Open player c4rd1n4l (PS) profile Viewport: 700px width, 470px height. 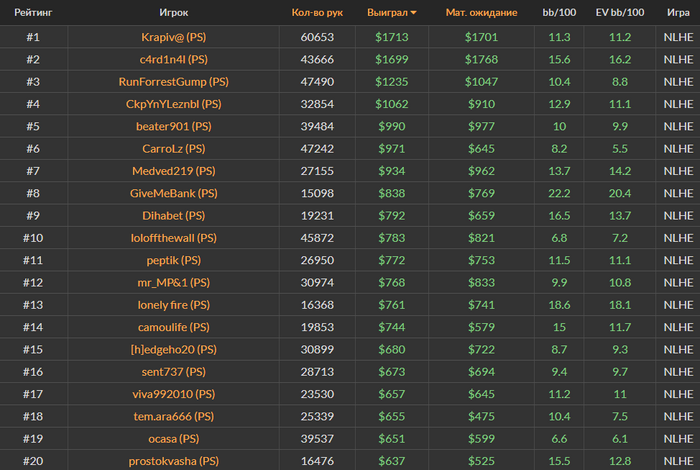pos(174,59)
